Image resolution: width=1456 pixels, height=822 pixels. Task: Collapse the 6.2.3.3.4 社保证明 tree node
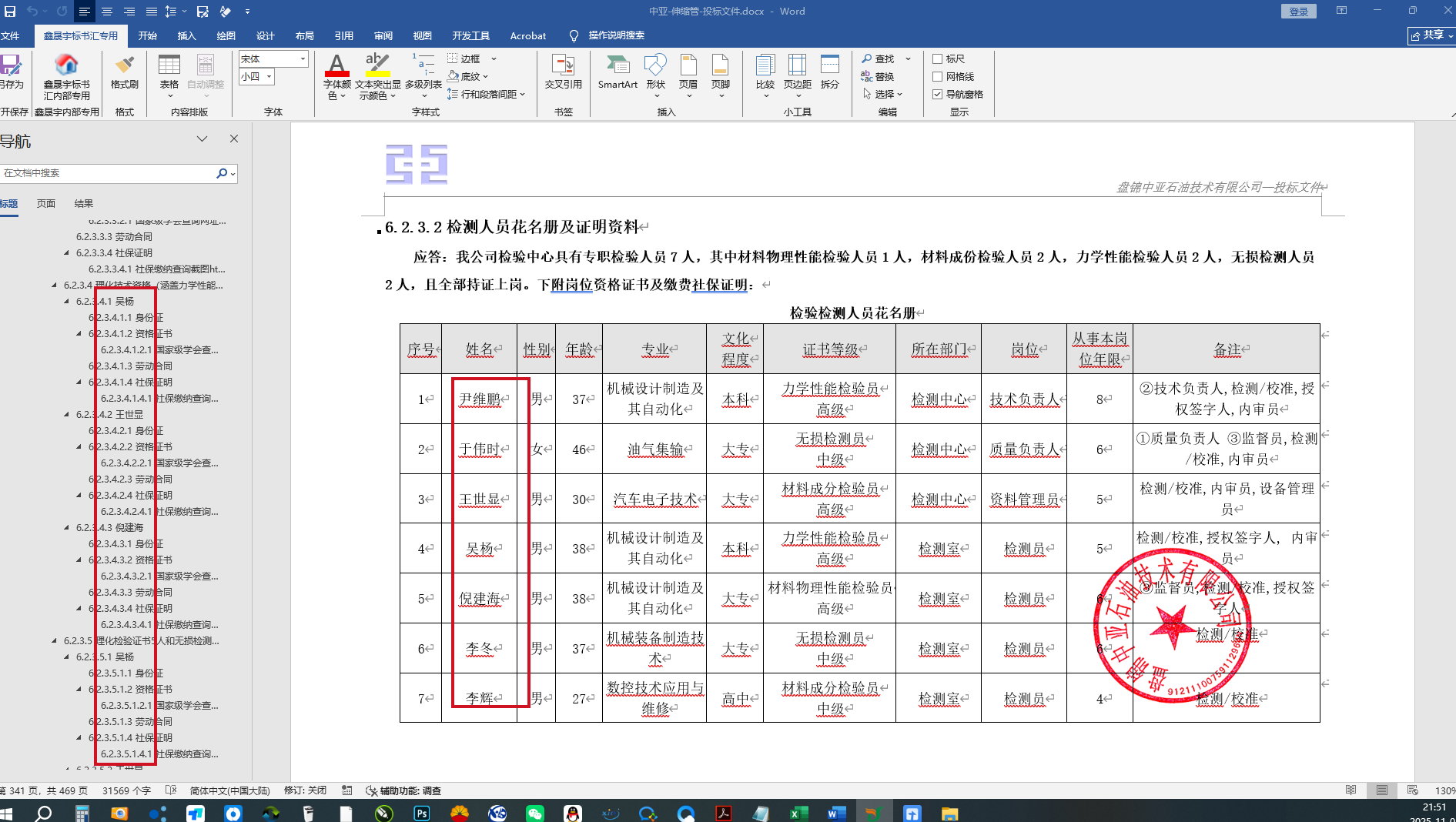[66, 252]
